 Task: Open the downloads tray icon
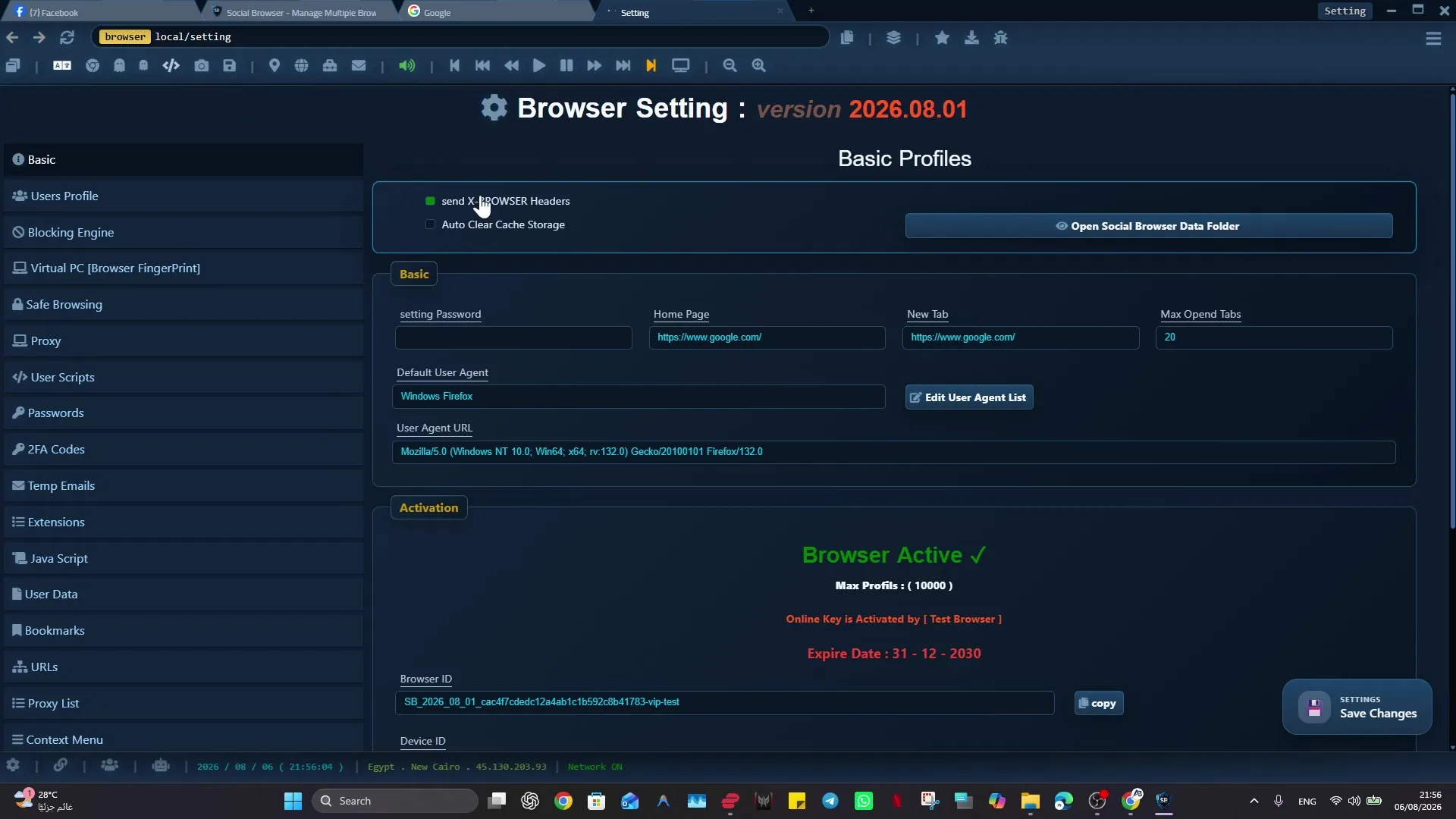coord(971,38)
